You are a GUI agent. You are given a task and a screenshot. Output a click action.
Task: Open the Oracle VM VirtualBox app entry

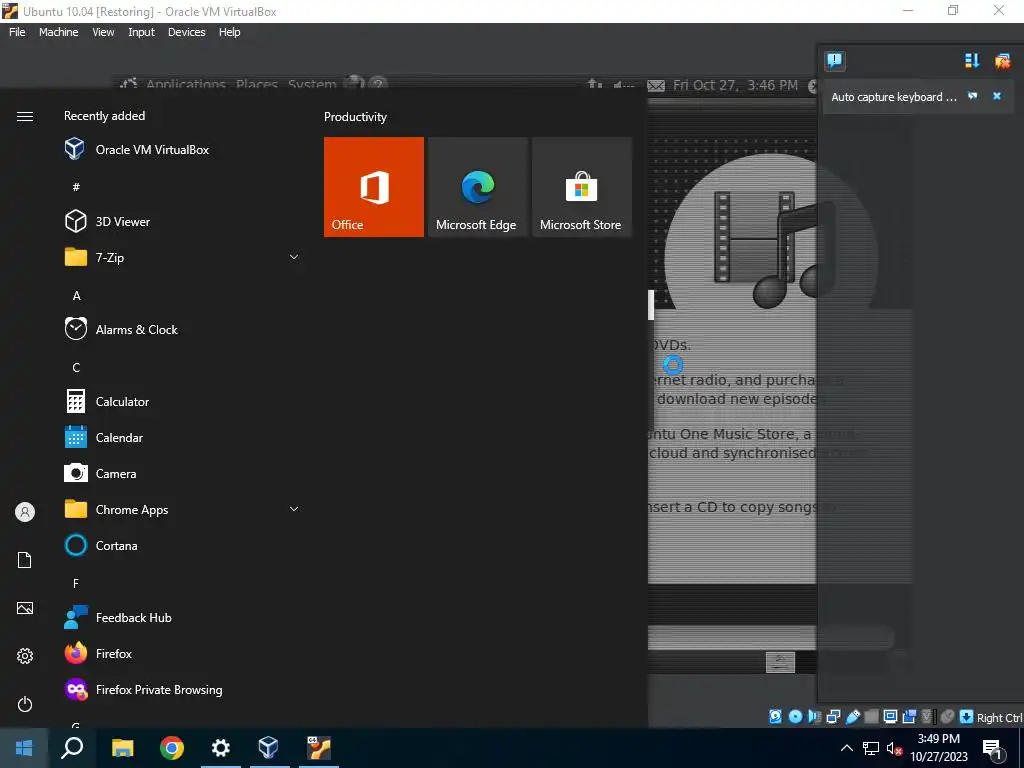(180, 150)
